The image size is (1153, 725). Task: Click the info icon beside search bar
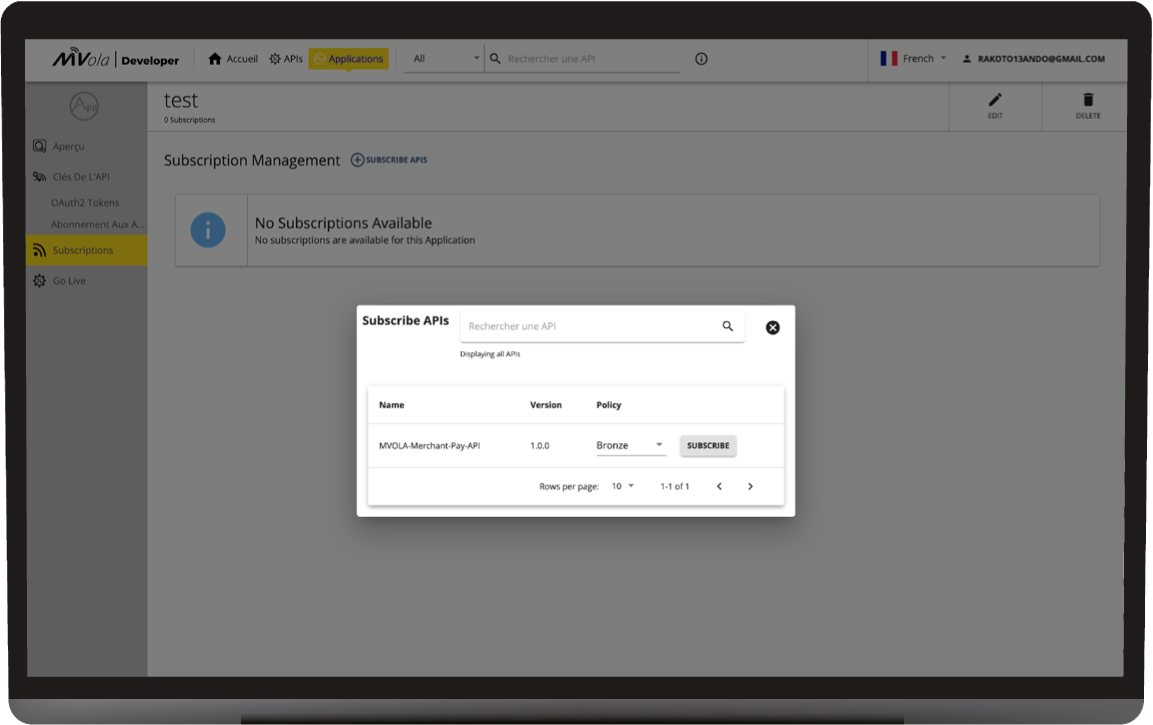pyautogui.click(x=701, y=59)
